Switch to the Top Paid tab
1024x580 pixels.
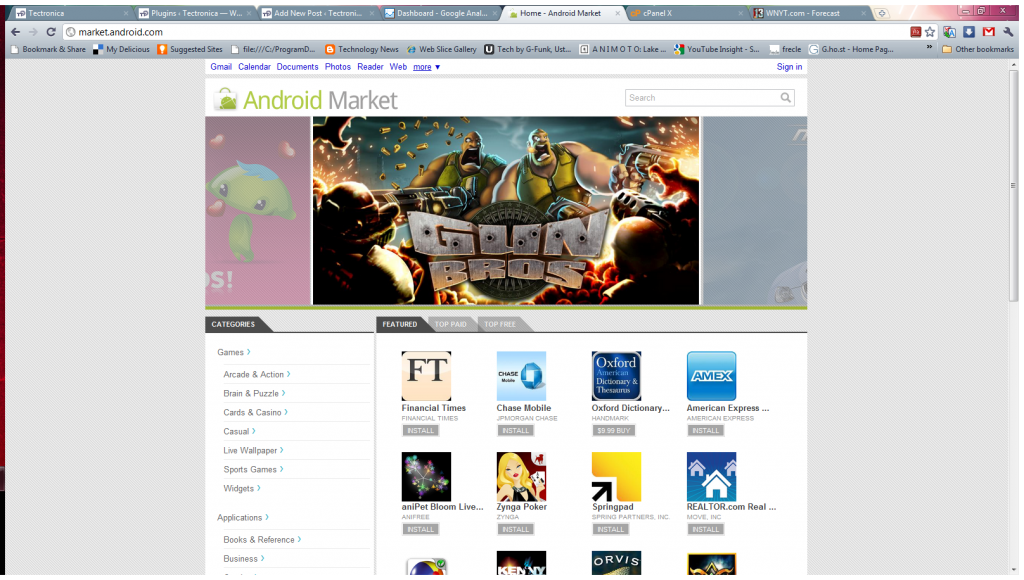point(450,324)
